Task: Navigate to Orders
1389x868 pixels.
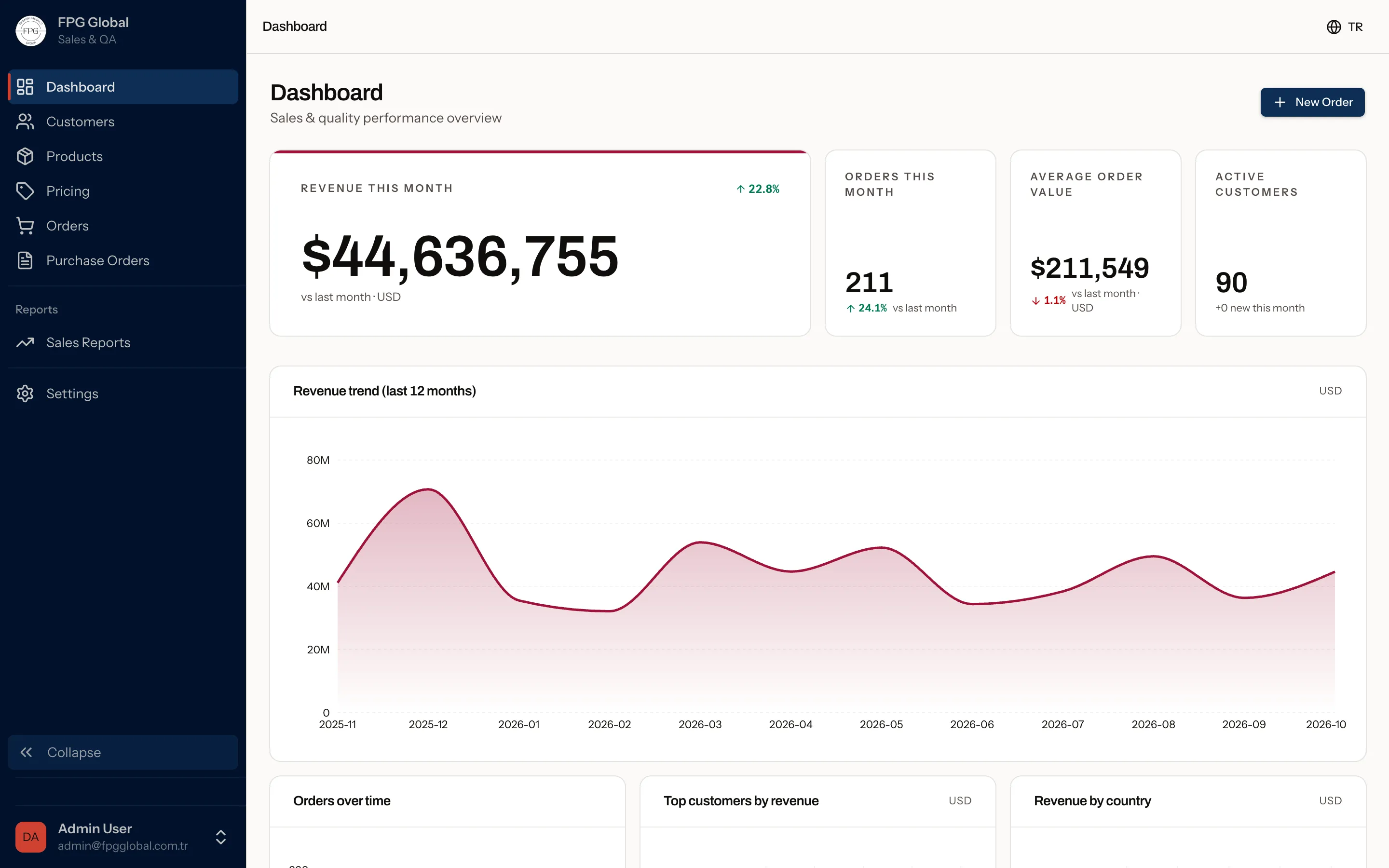Action: click(123, 226)
